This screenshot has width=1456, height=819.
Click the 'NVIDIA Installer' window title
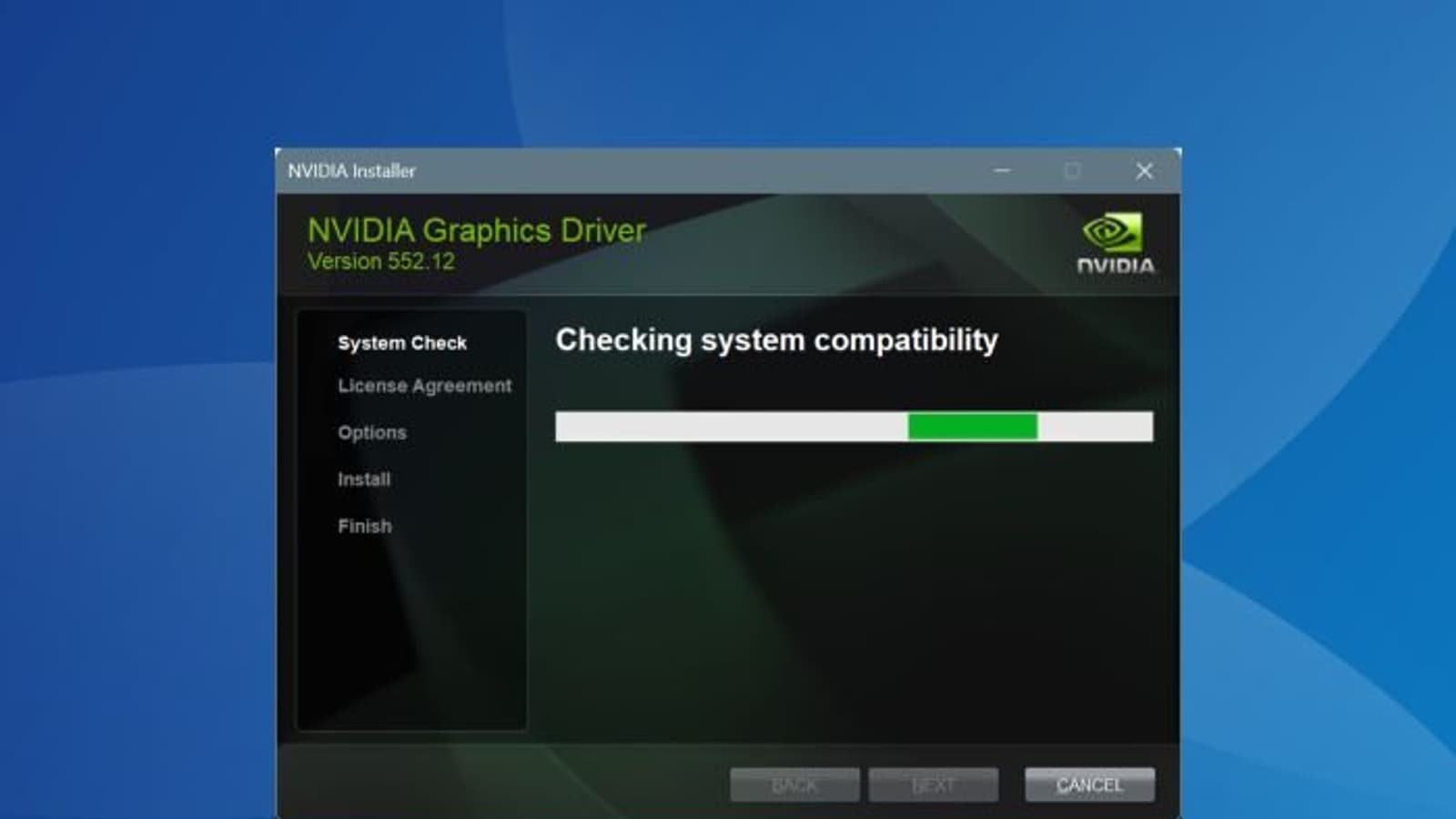pos(351,171)
